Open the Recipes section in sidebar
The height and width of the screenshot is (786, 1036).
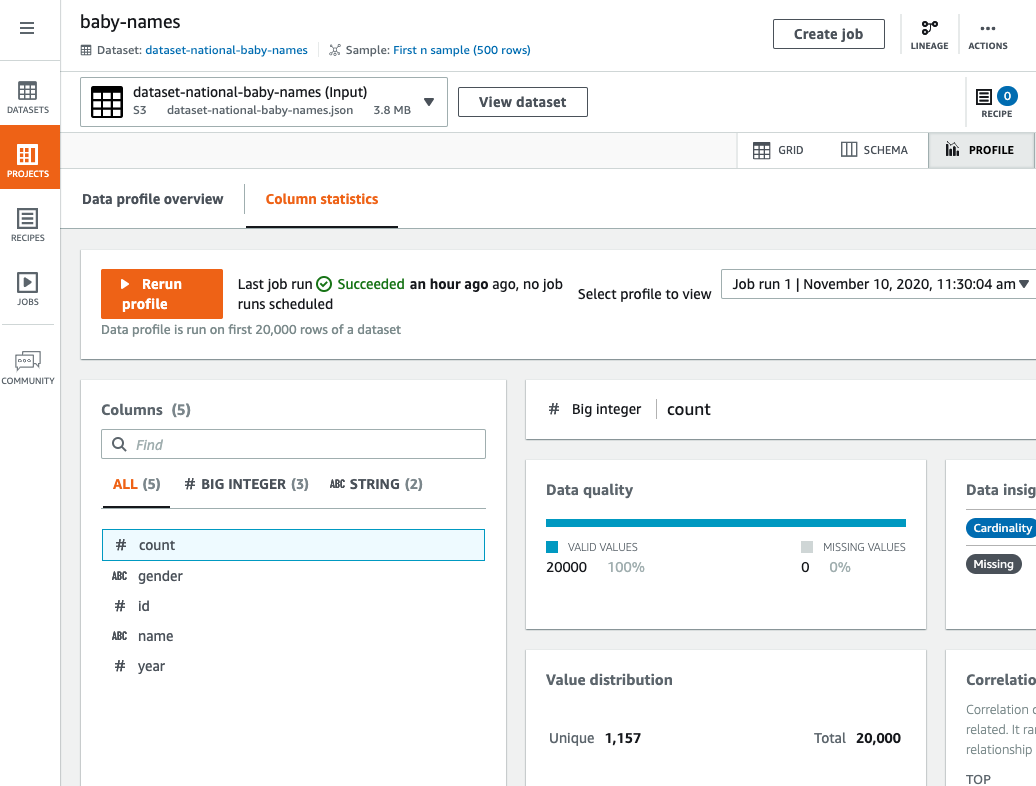click(29, 224)
